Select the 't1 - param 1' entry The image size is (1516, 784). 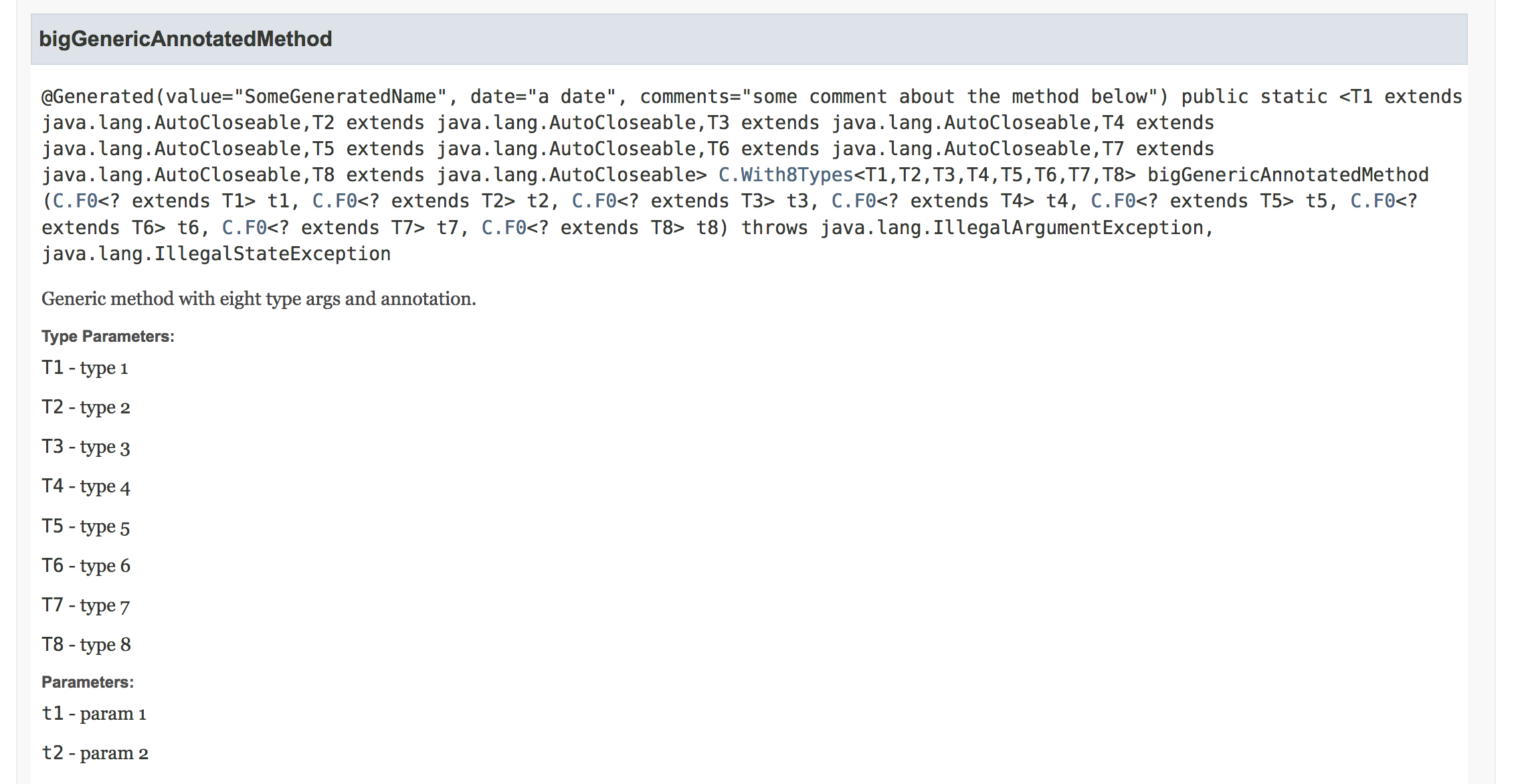click(x=94, y=714)
